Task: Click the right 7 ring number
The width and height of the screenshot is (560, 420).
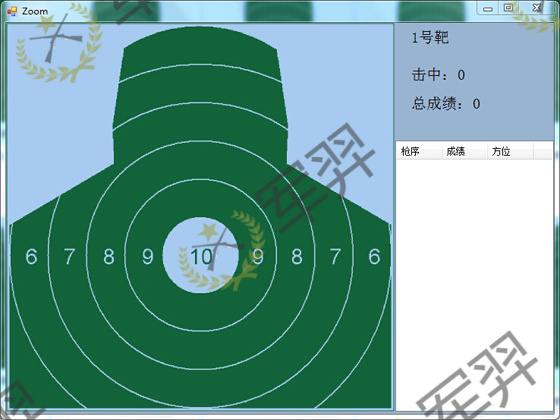Action: pos(335,256)
